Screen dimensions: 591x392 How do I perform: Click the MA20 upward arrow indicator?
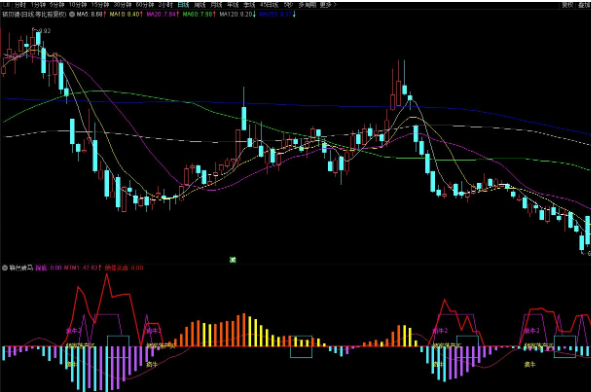point(178,14)
